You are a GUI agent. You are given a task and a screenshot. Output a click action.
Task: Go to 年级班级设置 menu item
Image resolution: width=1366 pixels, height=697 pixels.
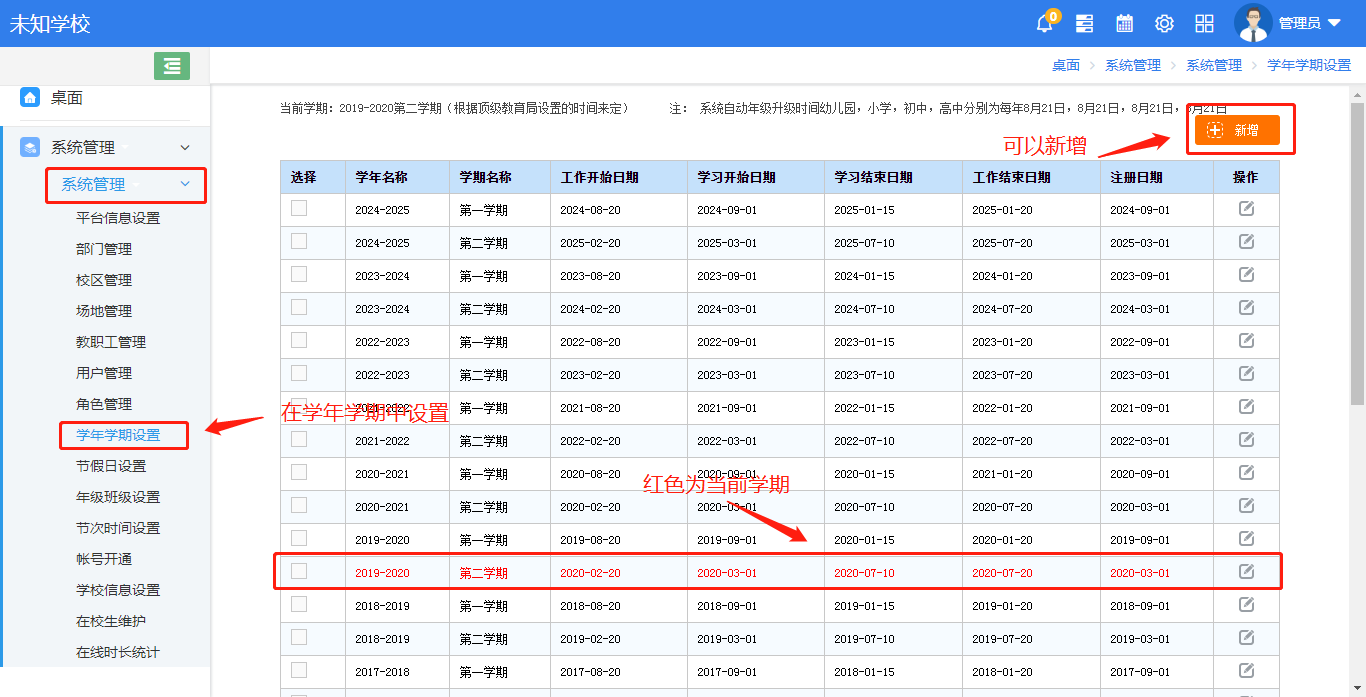[x=118, y=497]
